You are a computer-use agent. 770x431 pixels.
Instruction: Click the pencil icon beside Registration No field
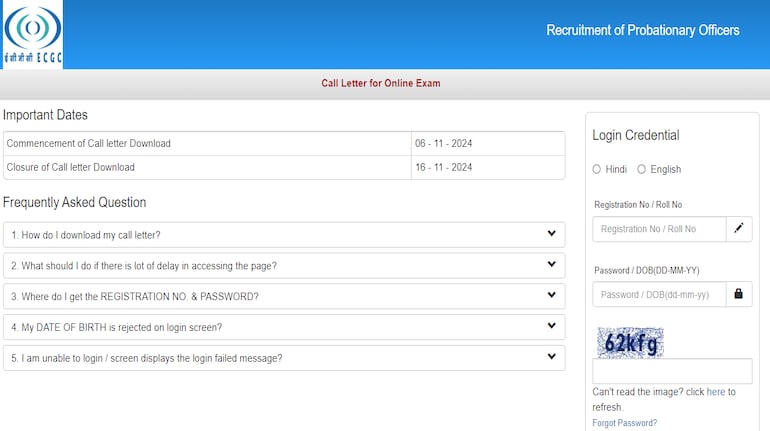738,229
